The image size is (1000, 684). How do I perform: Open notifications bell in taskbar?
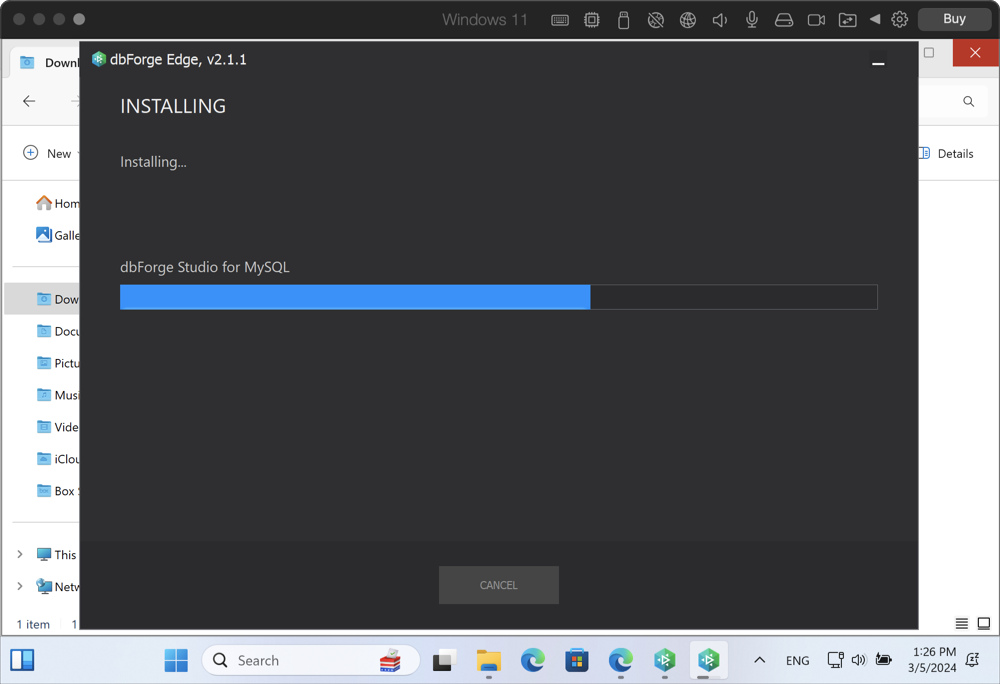(x=973, y=660)
